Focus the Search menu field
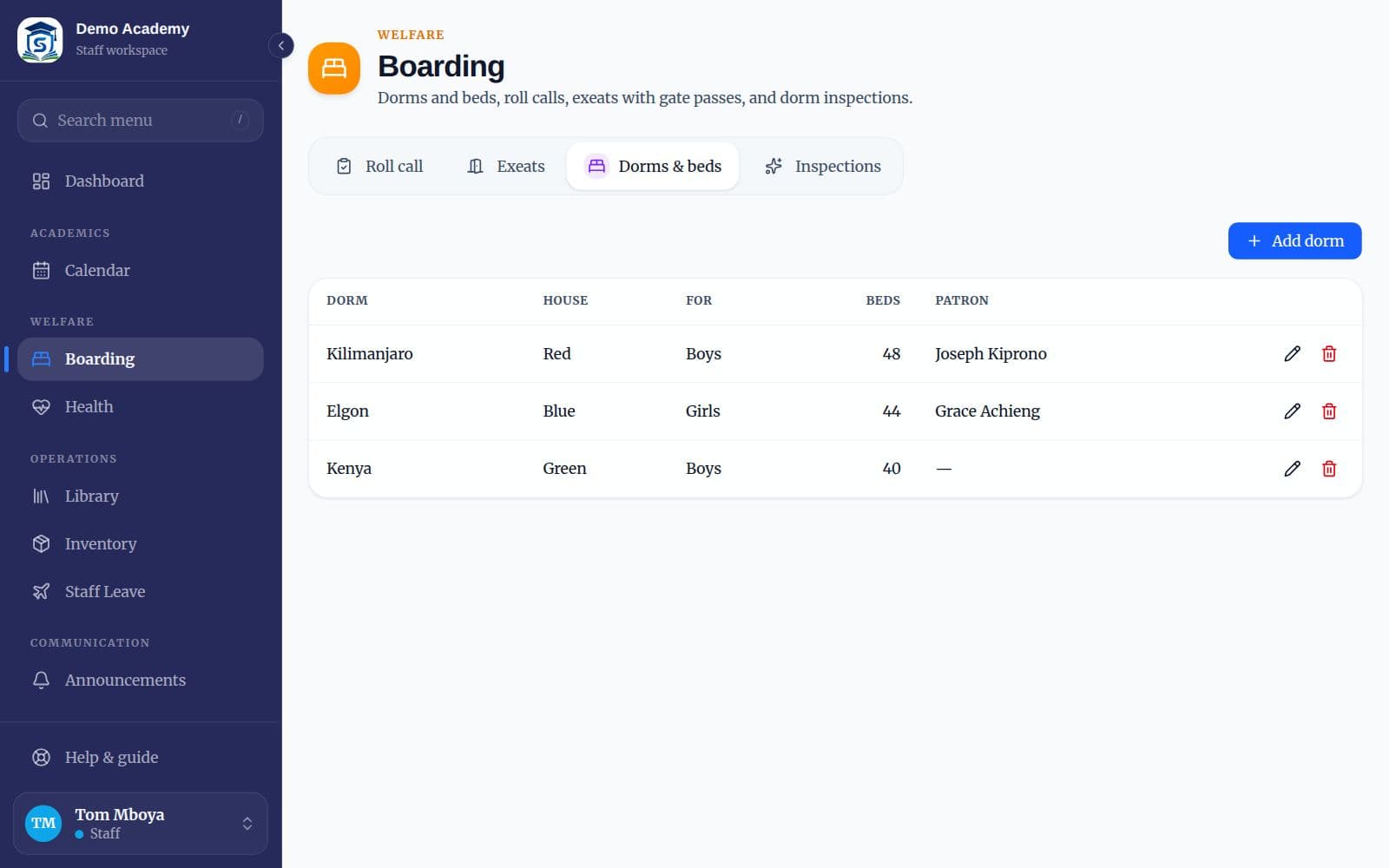 click(x=141, y=120)
